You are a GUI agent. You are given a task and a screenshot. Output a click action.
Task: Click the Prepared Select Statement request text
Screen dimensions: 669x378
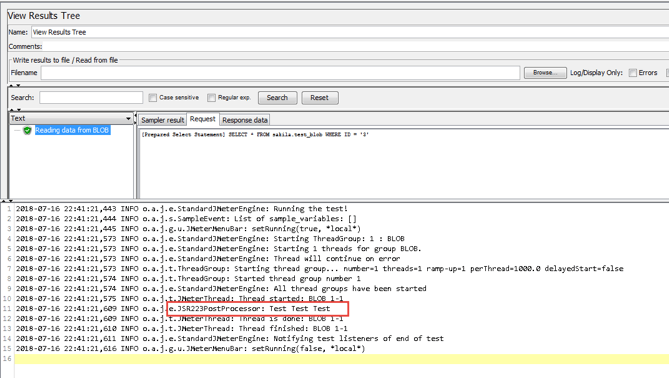[x=255, y=134]
